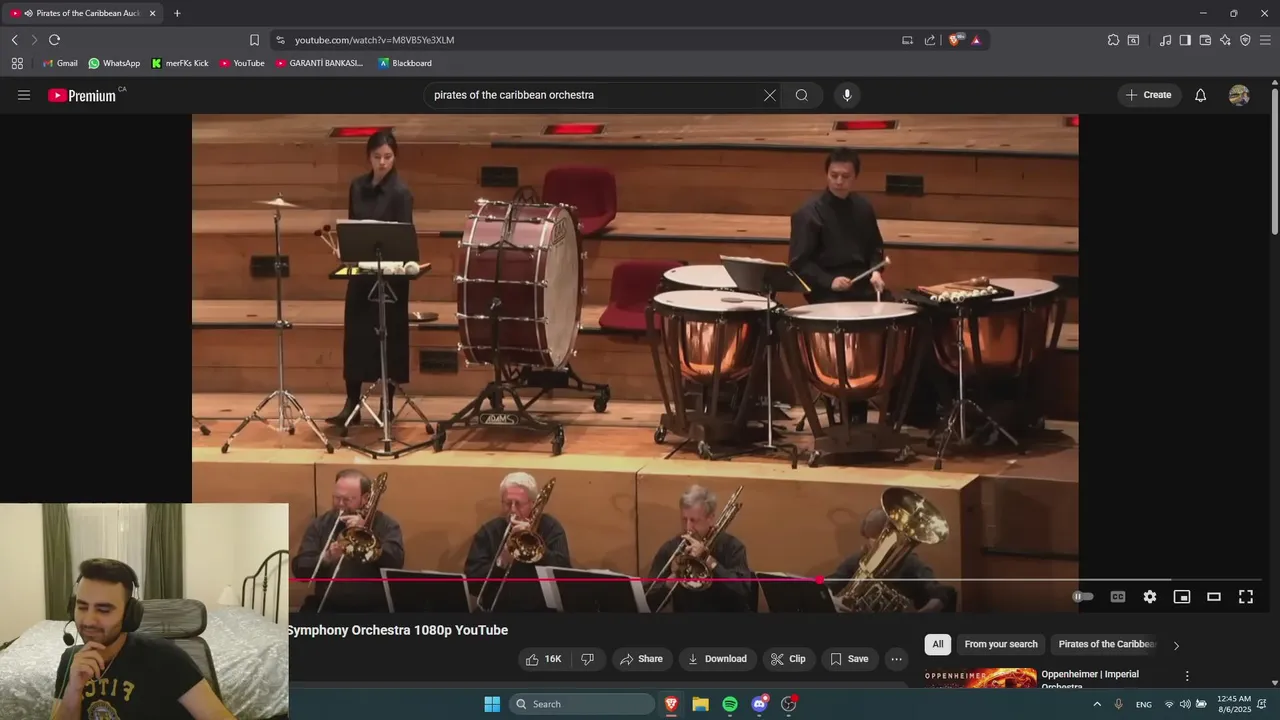Share this page icon in address bar
Viewport: 1280px width, 720px height.
pyautogui.click(x=930, y=40)
